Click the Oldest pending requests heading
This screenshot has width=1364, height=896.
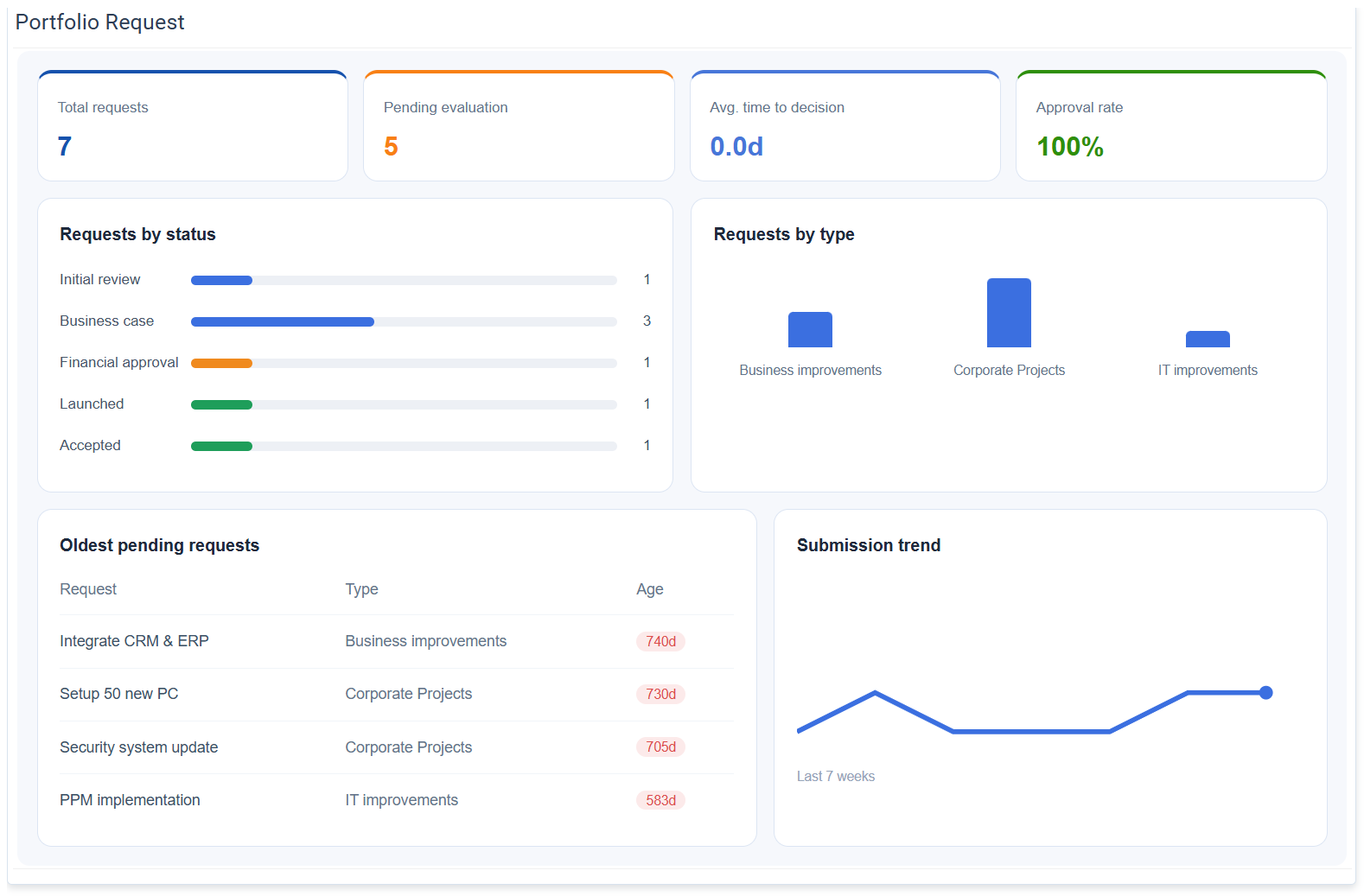coord(159,545)
